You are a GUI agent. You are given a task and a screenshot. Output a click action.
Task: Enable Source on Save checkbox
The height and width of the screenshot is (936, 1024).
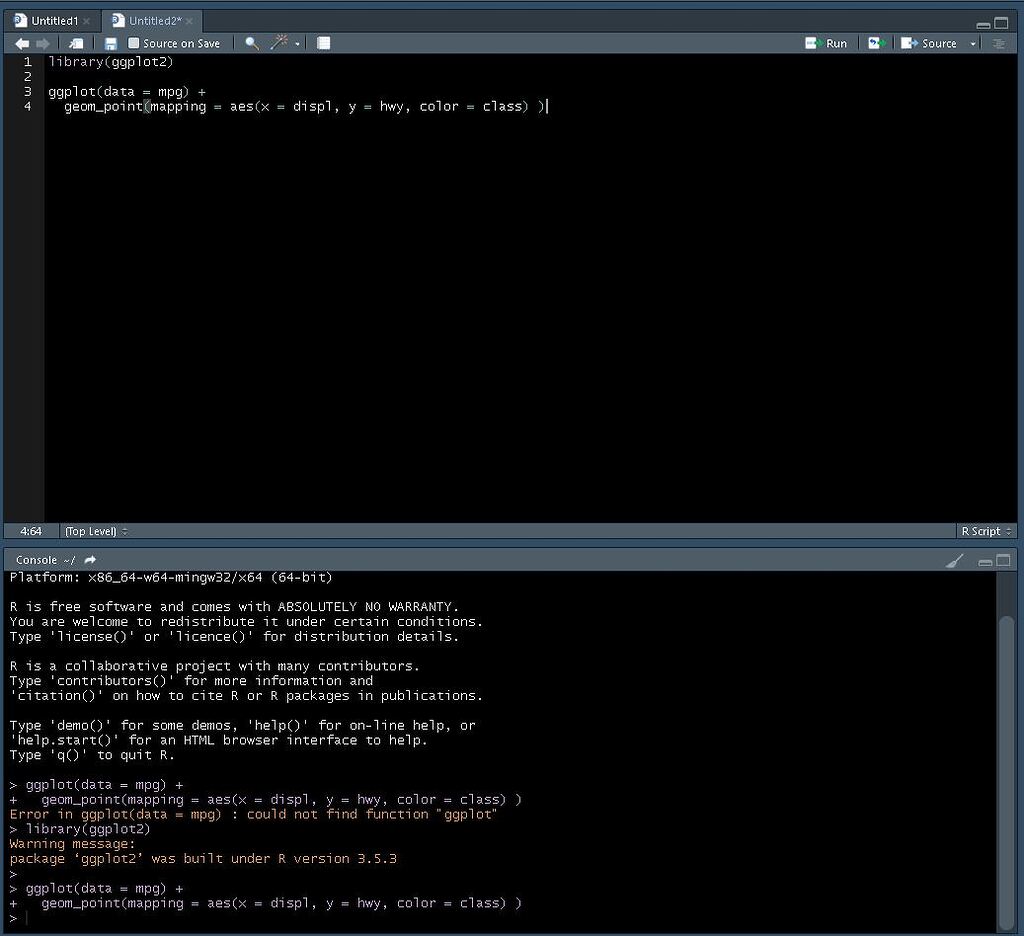(x=133, y=43)
